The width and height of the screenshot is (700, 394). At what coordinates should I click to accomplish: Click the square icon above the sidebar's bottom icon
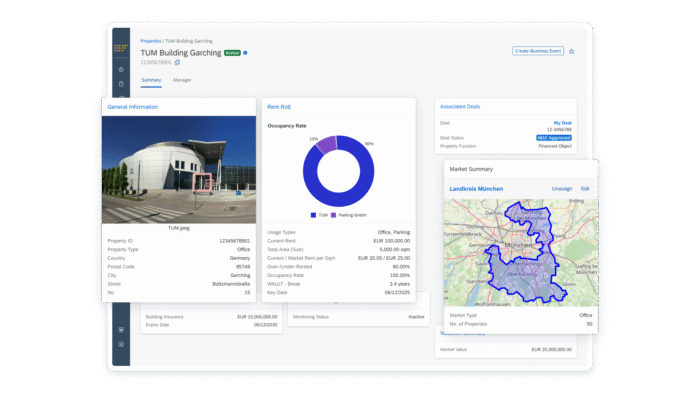121,330
